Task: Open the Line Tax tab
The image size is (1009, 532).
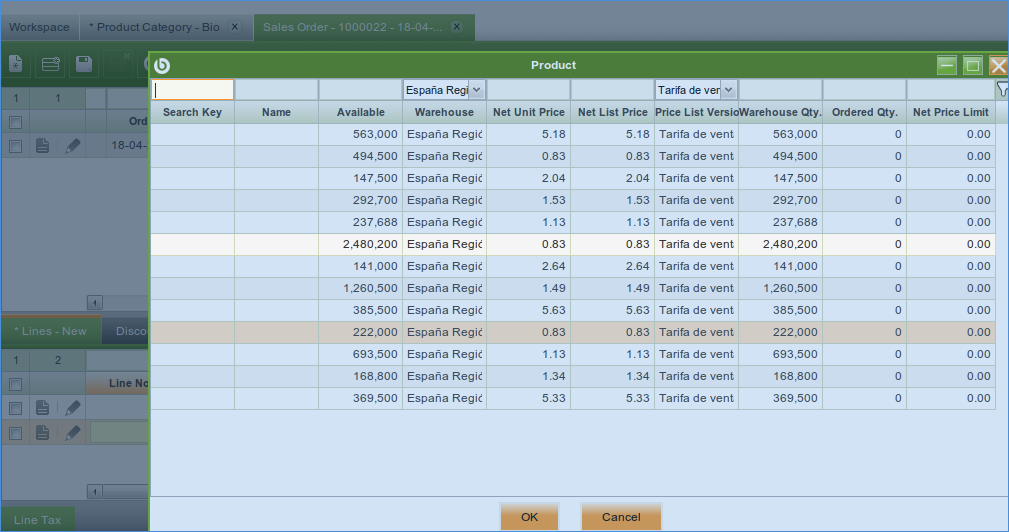Action: 38,520
